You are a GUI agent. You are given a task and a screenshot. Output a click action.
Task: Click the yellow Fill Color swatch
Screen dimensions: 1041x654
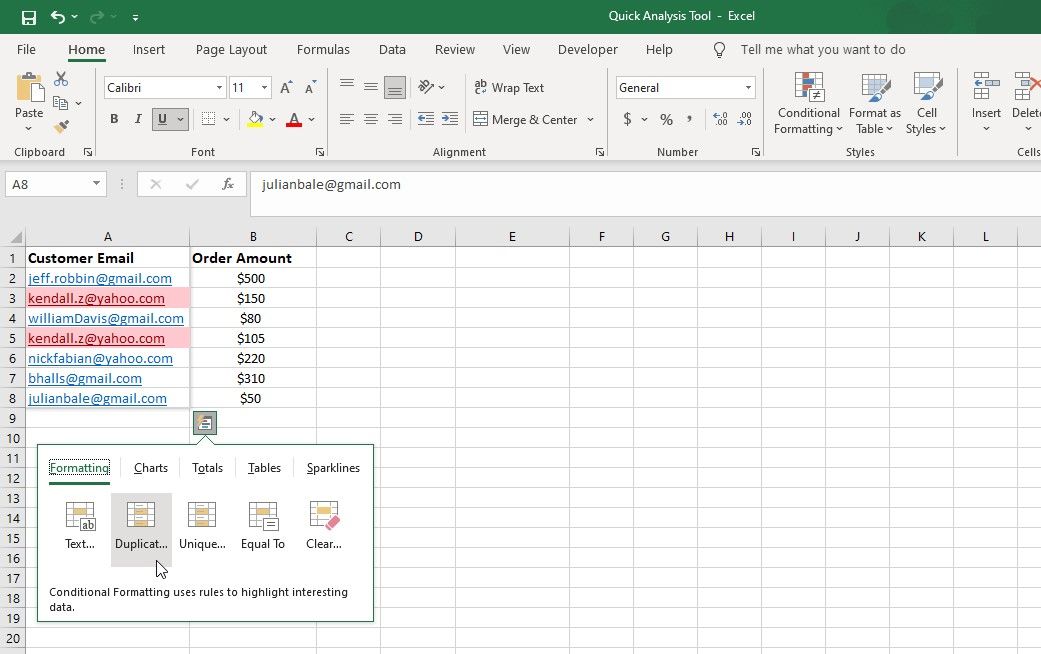(x=255, y=120)
